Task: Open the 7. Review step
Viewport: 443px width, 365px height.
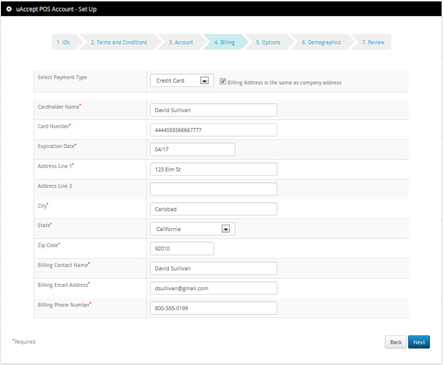Action: point(373,42)
